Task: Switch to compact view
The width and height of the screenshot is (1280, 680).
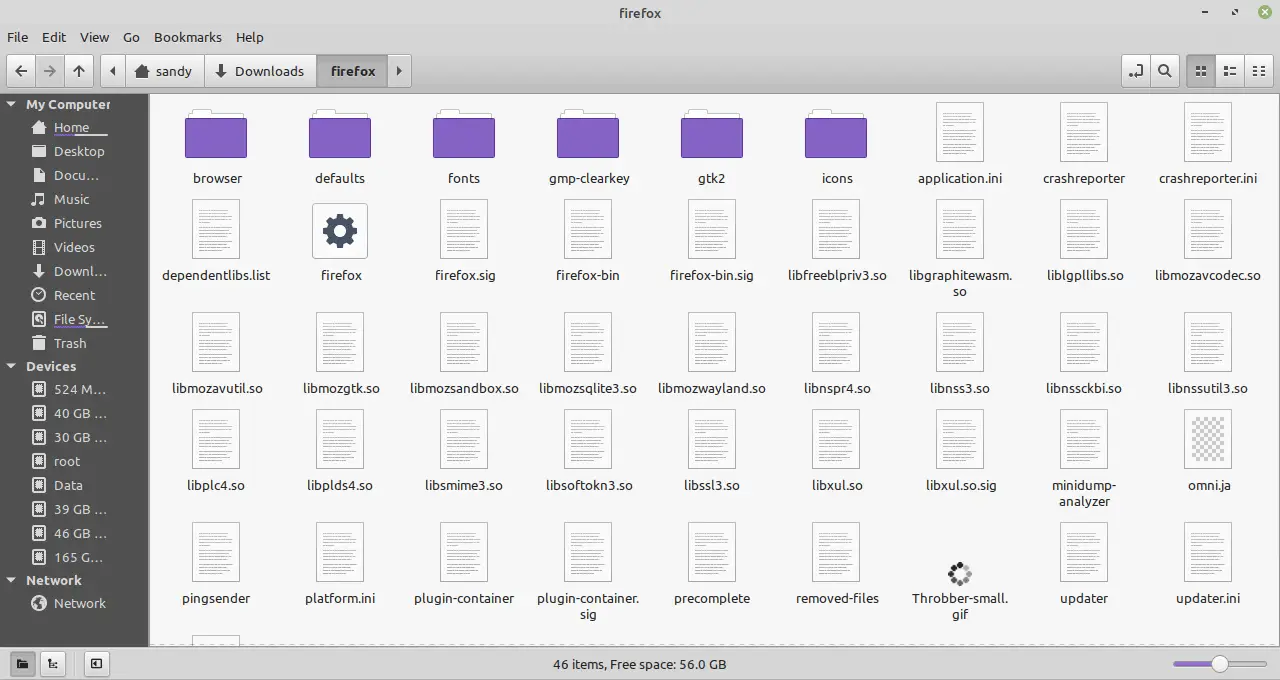Action: [1259, 71]
